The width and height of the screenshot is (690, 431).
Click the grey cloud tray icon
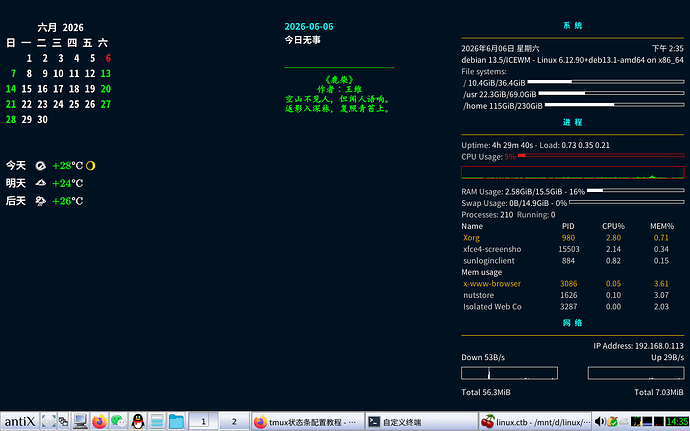coord(624,421)
